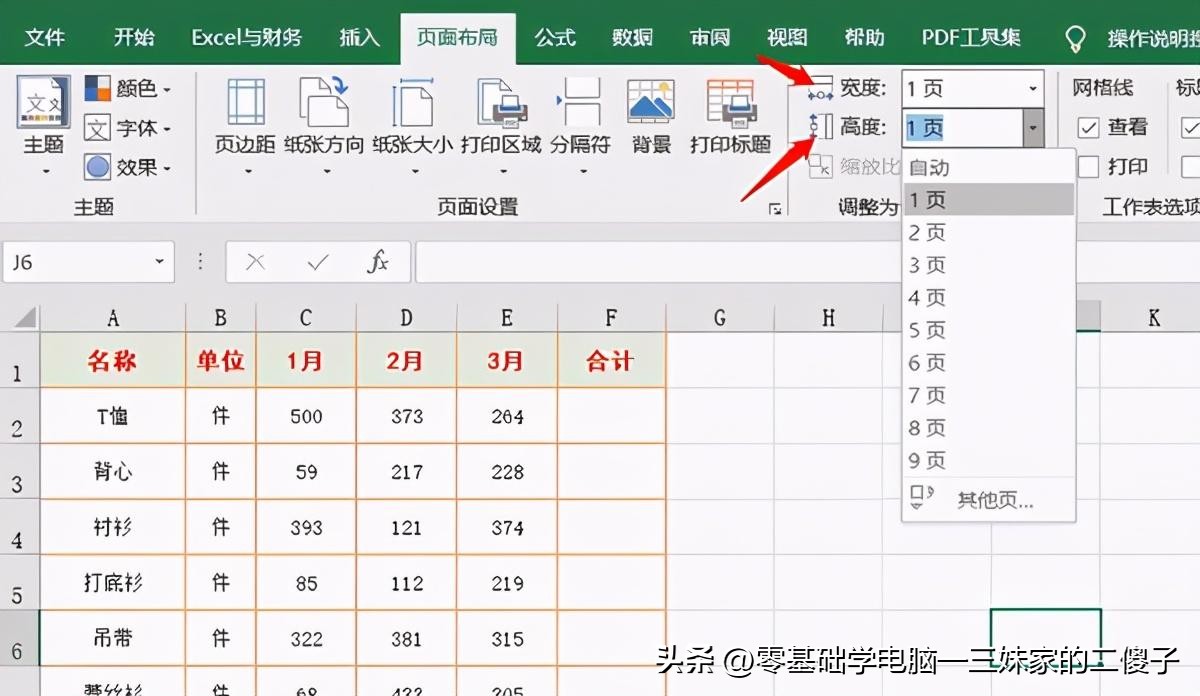The width and height of the screenshot is (1200, 696).
Task: Select 自动 in the height list
Action: tap(930, 168)
